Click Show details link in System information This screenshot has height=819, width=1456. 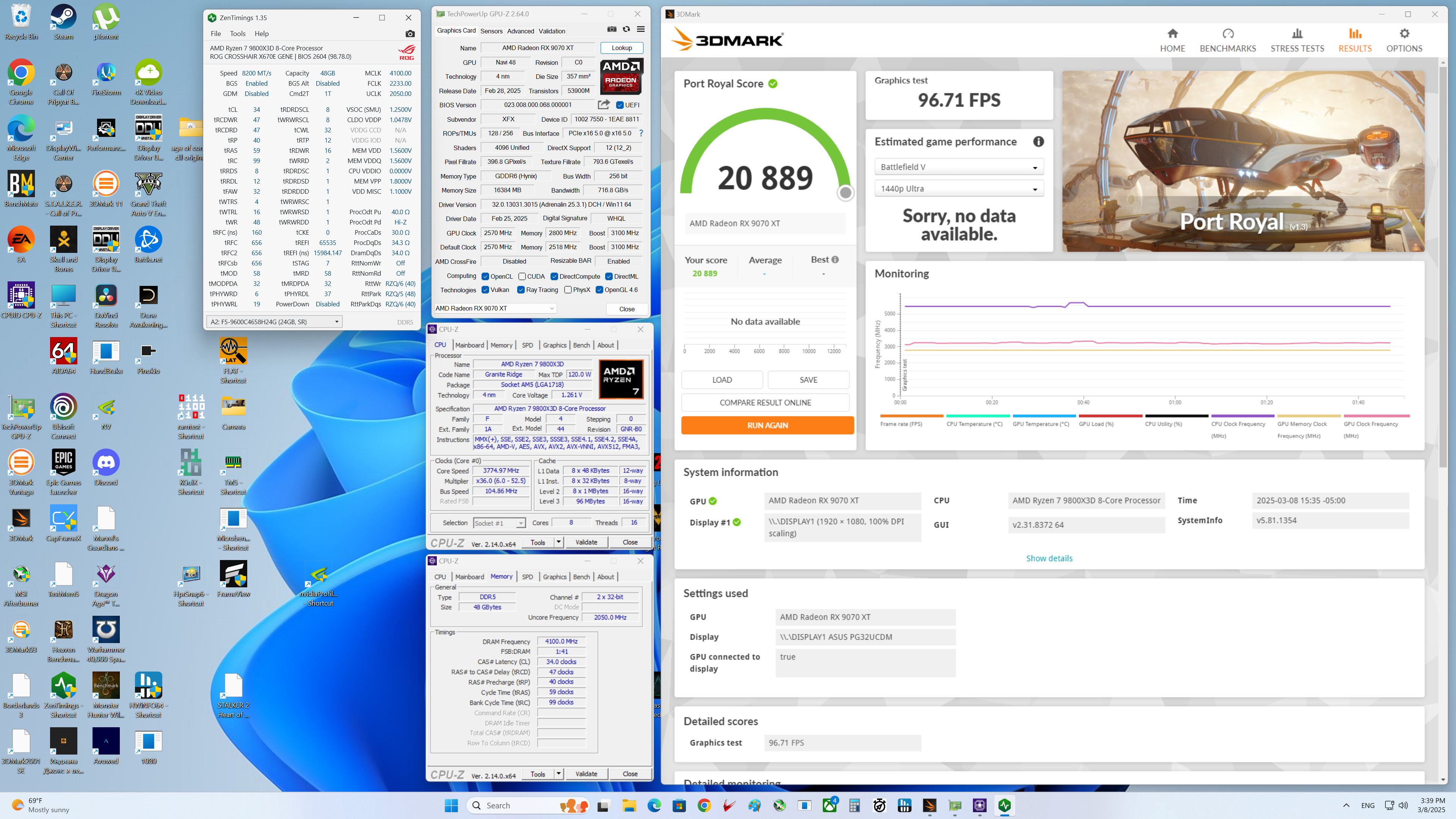(x=1049, y=559)
